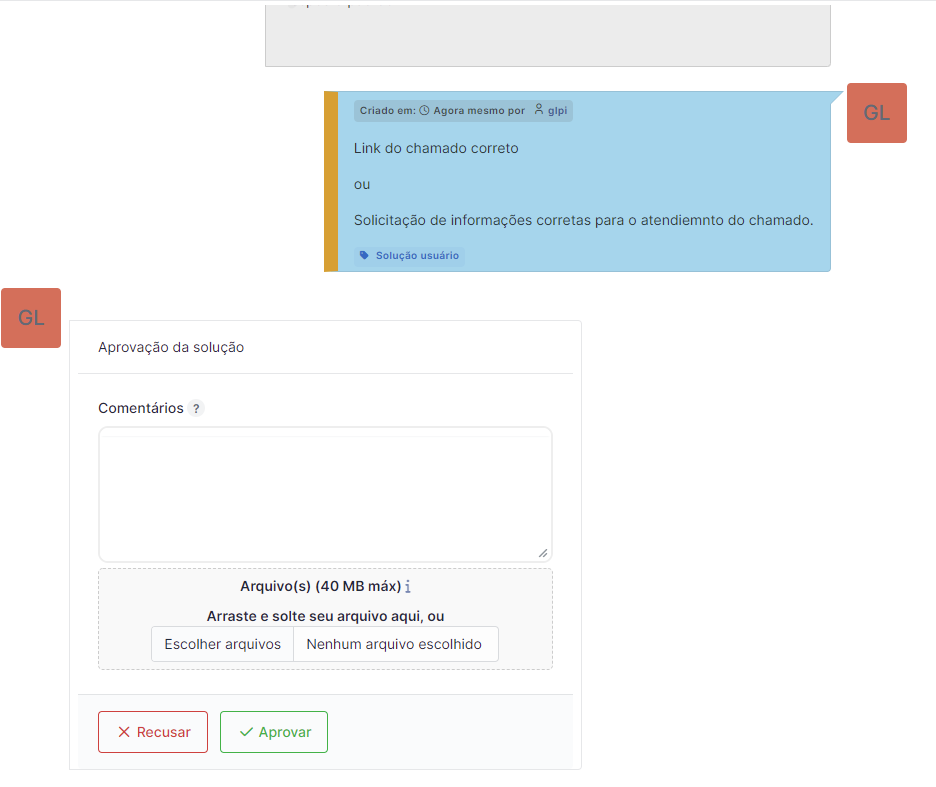Click the user icon next to "glpi"
The height and width of the screenshot is (787, 936).
tap(538, 109)
